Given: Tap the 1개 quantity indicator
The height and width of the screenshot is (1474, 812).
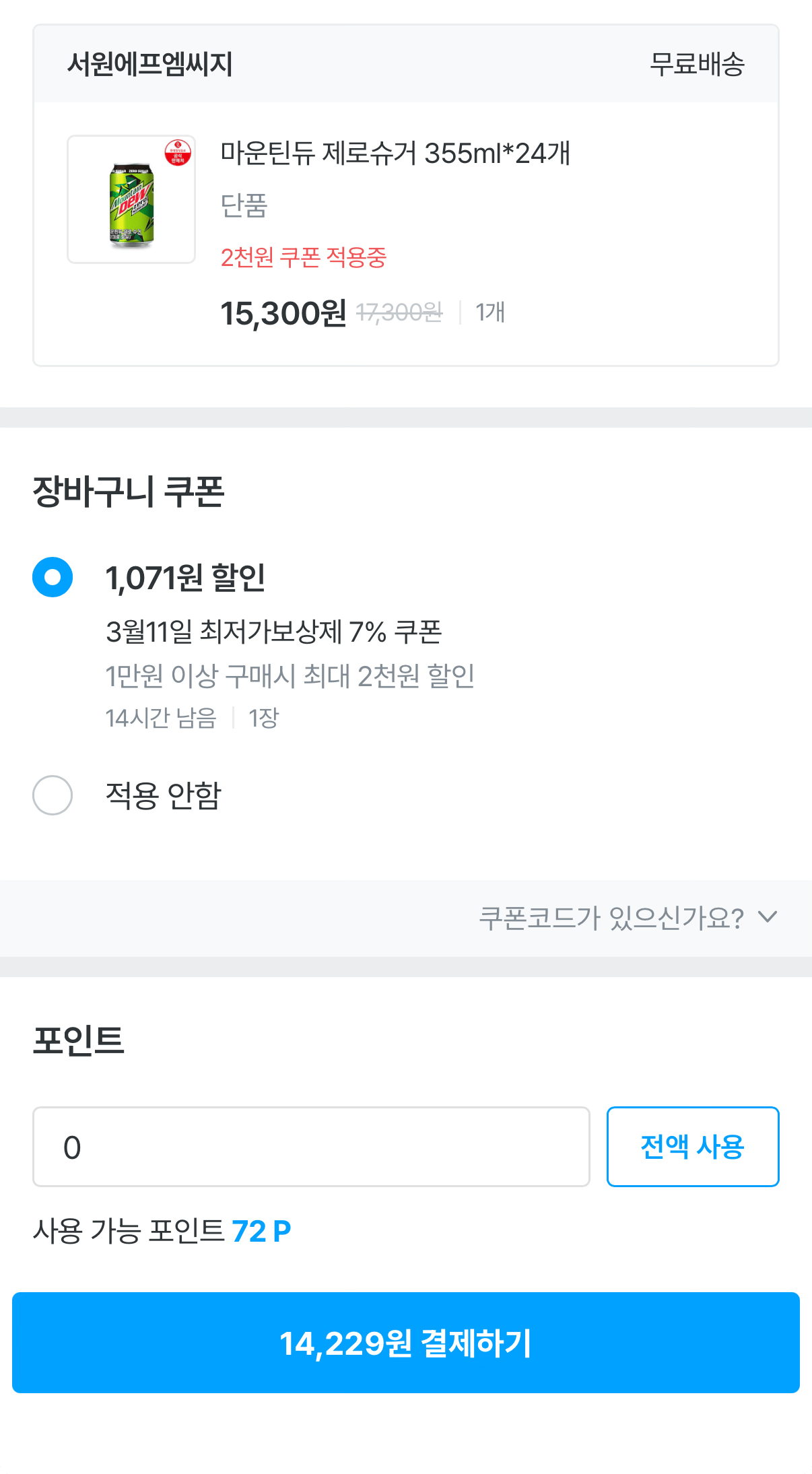Looking at the screenshot, I should coord(490,312).
